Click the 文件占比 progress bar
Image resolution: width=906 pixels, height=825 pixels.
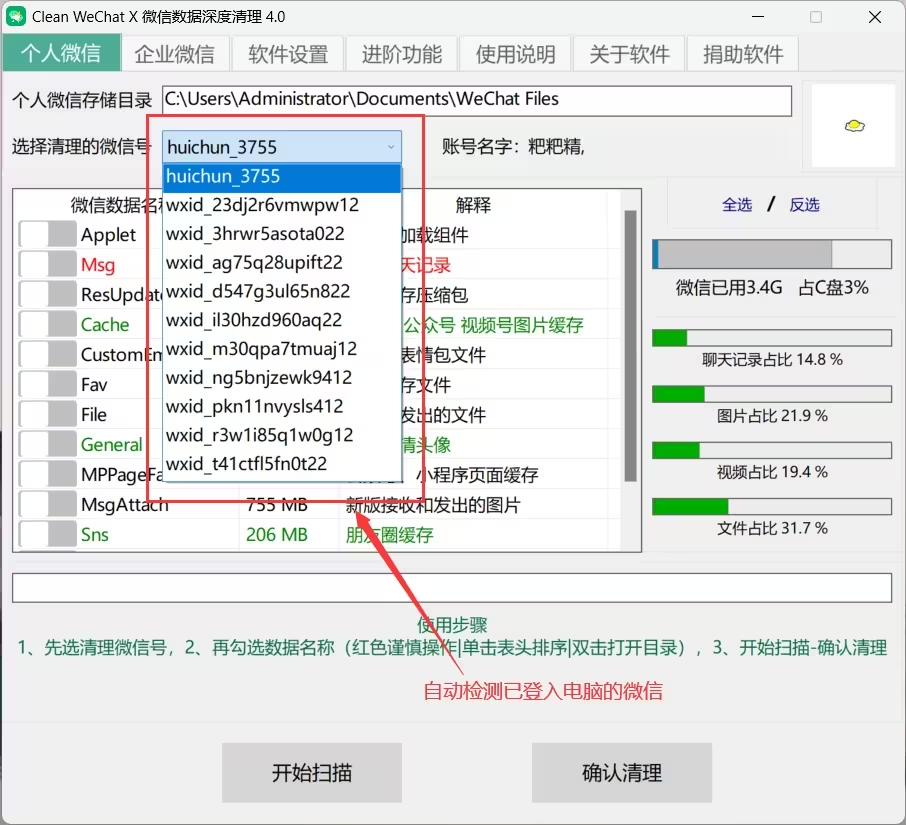pyautogui.click(x=771, y=507)
